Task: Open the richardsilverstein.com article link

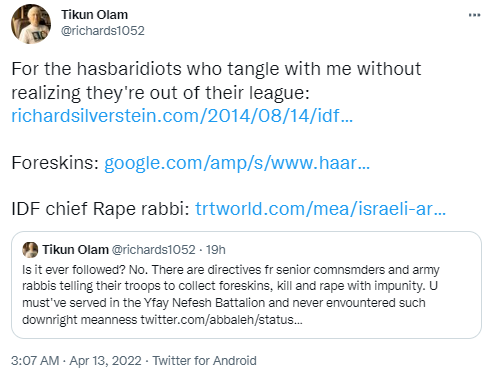Action: pos(182,116)
